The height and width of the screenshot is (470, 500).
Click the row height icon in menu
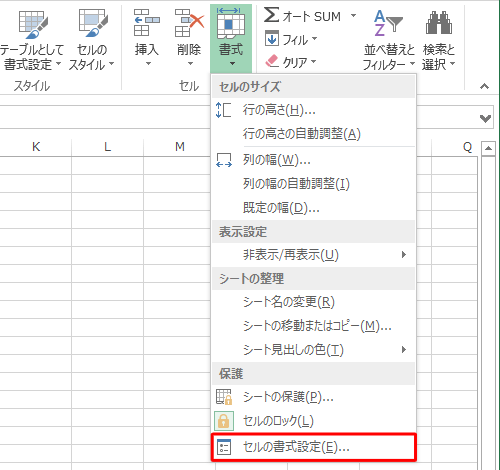point(223,110)
